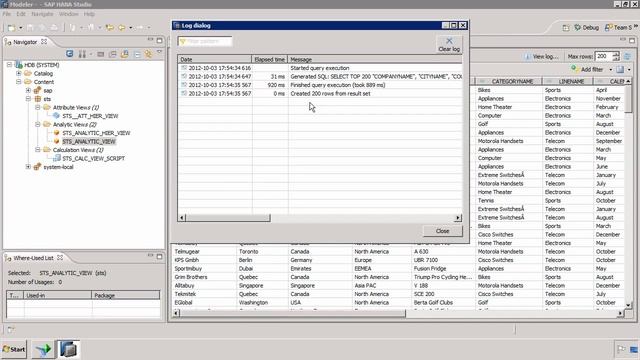Open the Open Perspective icon
This screenshot has width=640, height=360.
(566, 28)
